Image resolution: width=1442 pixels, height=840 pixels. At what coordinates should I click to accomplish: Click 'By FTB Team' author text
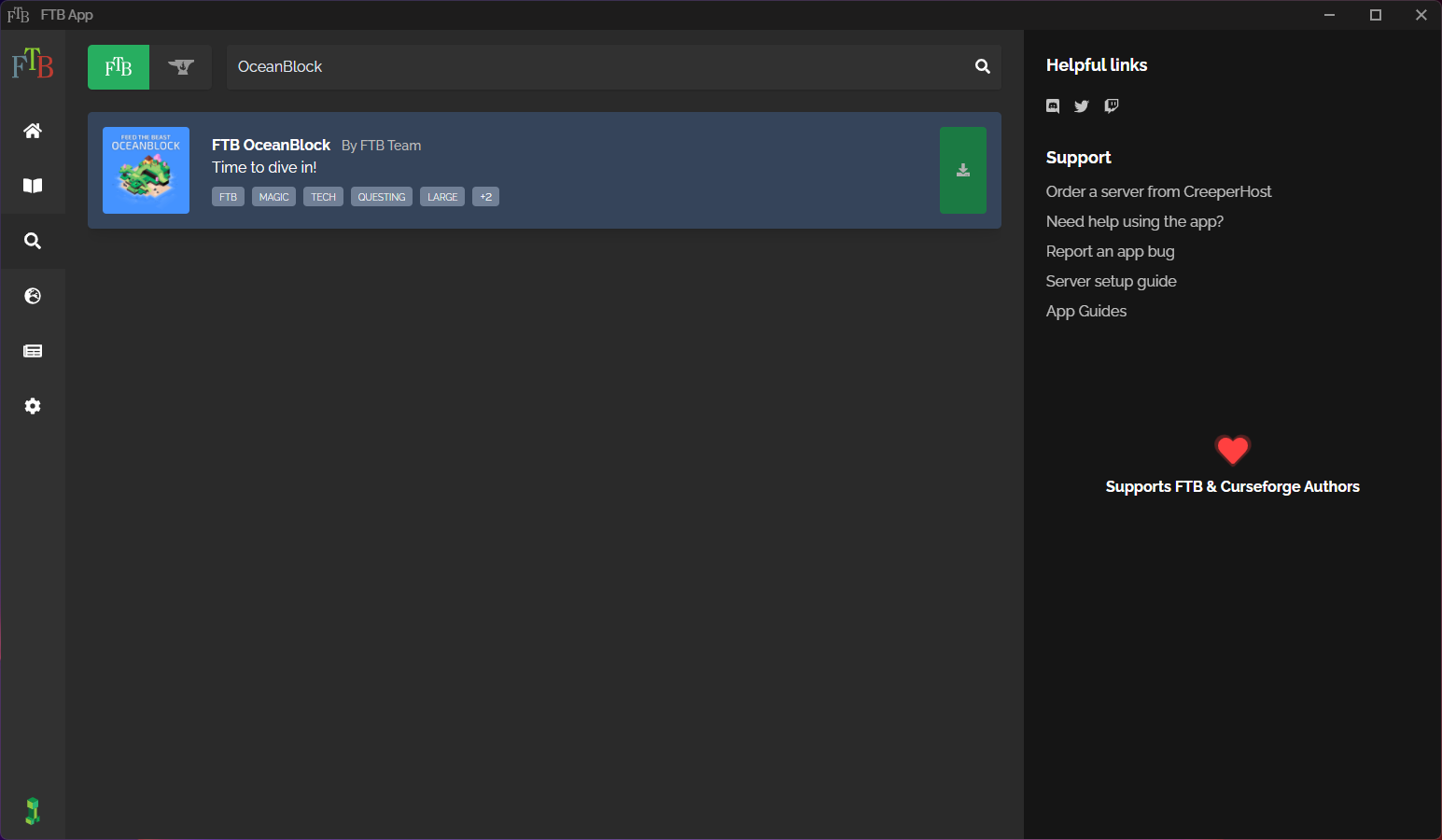381,146
